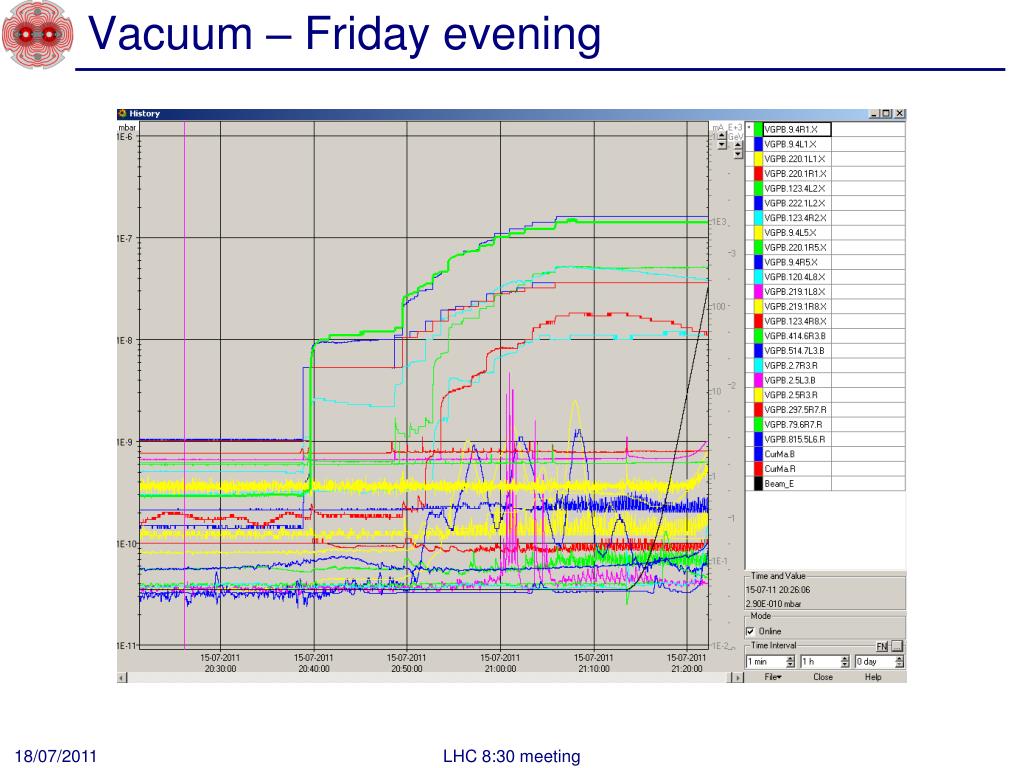Image resolution: width=1024 pixels, height=768 pixels.
Task: Click the timestamp 15-07-11 20:26:06
Action: pyautogui.click(x=778, y=590)
